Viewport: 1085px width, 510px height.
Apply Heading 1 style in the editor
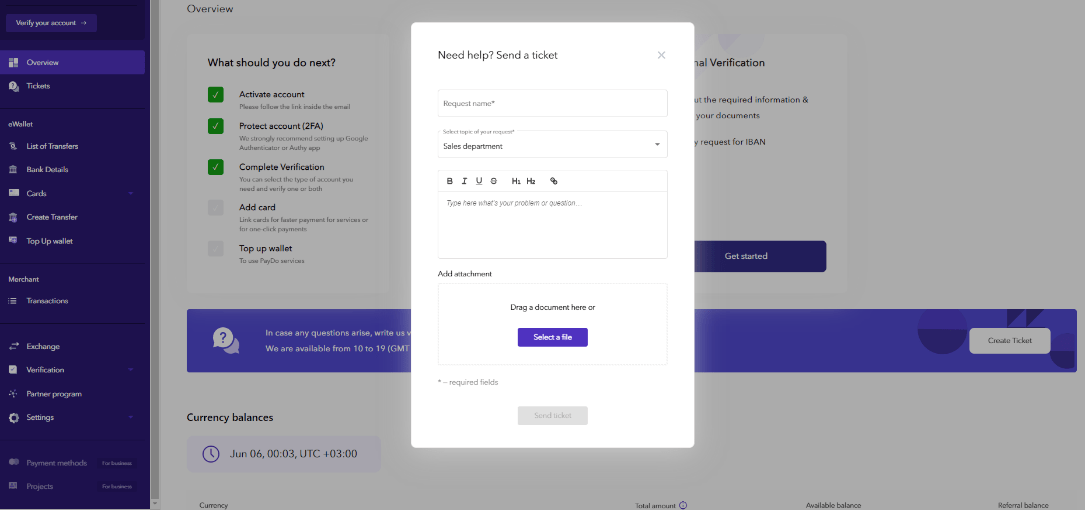click(516, 181)
